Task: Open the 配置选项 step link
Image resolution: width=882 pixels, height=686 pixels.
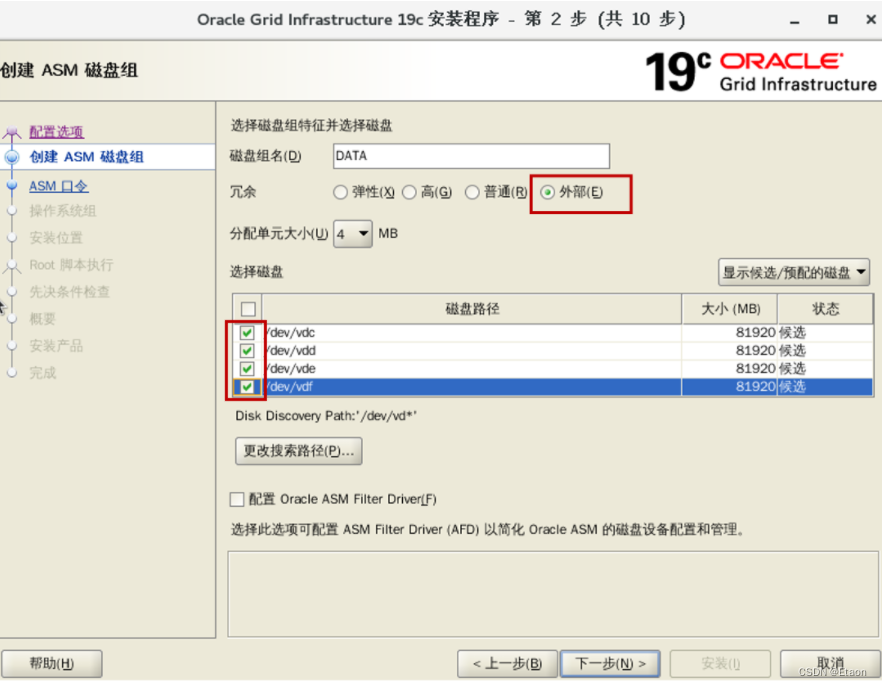Action: click(56, 132)
